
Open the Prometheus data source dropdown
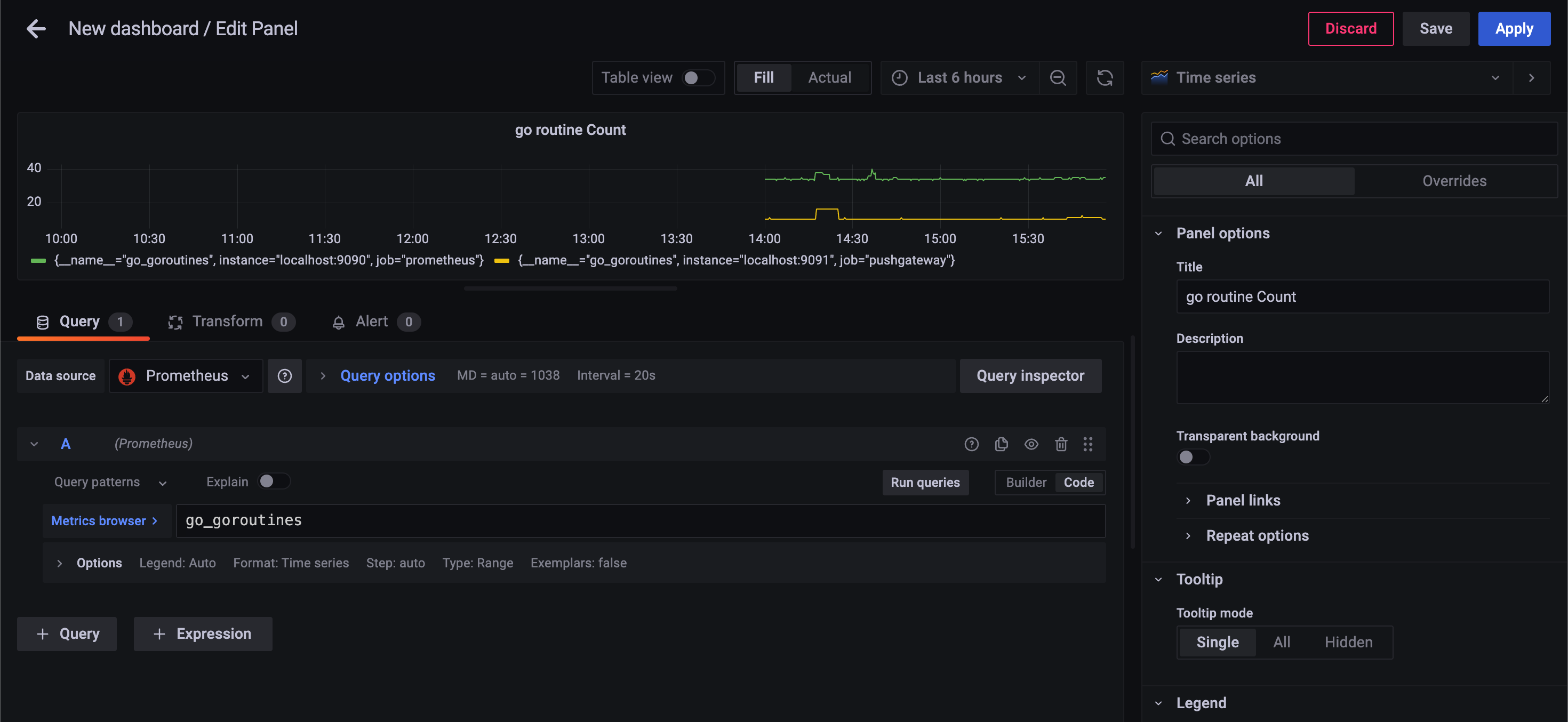[186, 375]
